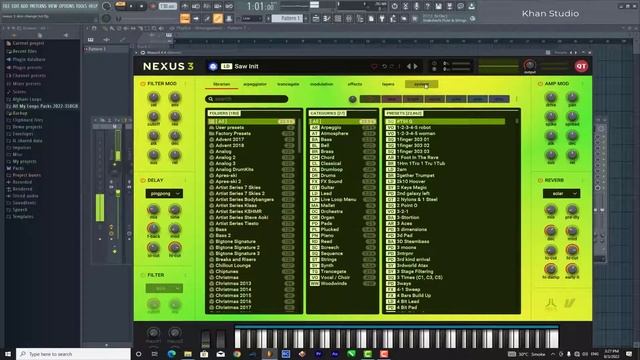This screenshot has height=360, width=640.
Task: Open the tag colors options dots menu
Action: point(516,99)
